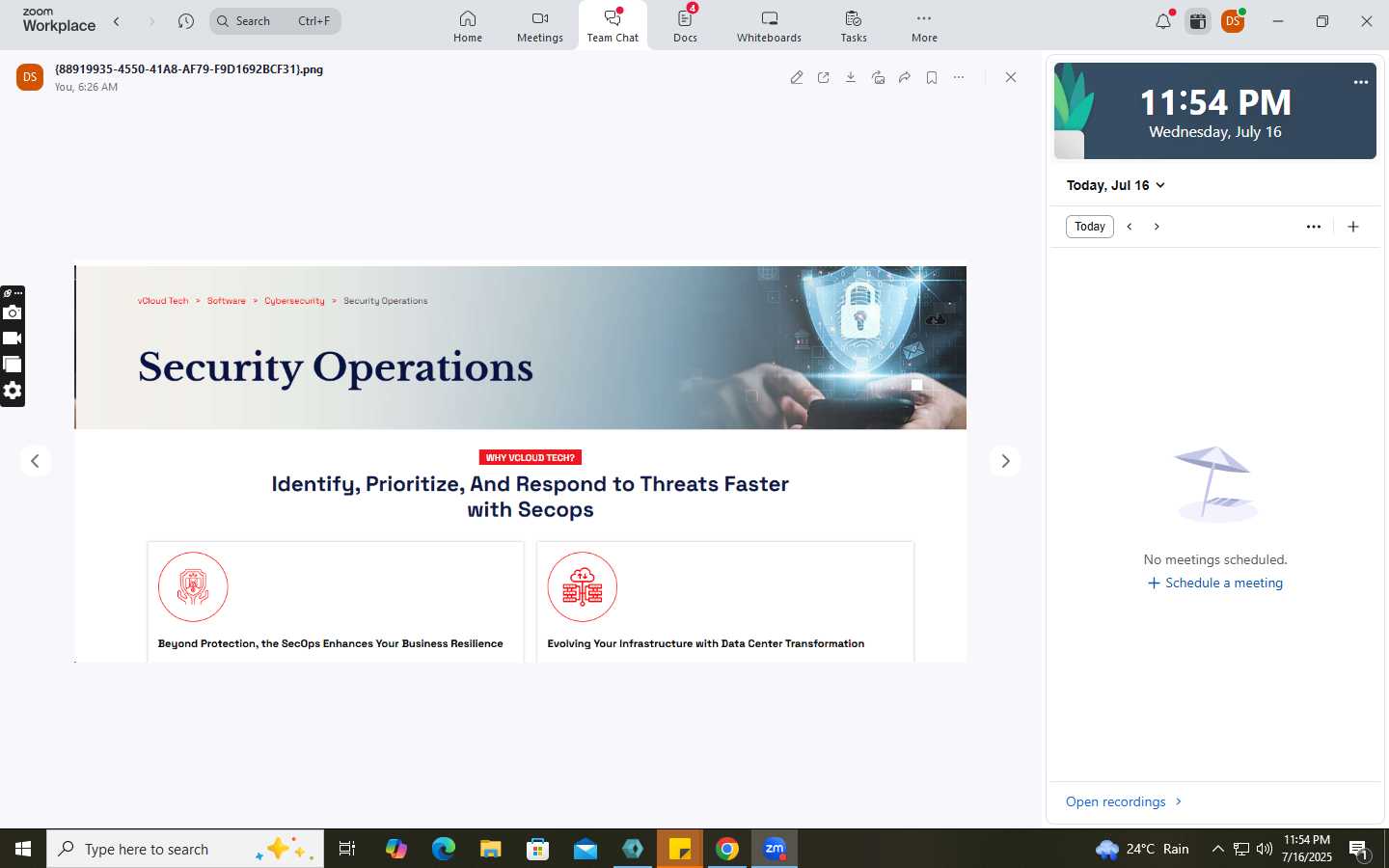Show the previous image
The width and height of the screenshot is (1389, 868).
click(36, 461)
